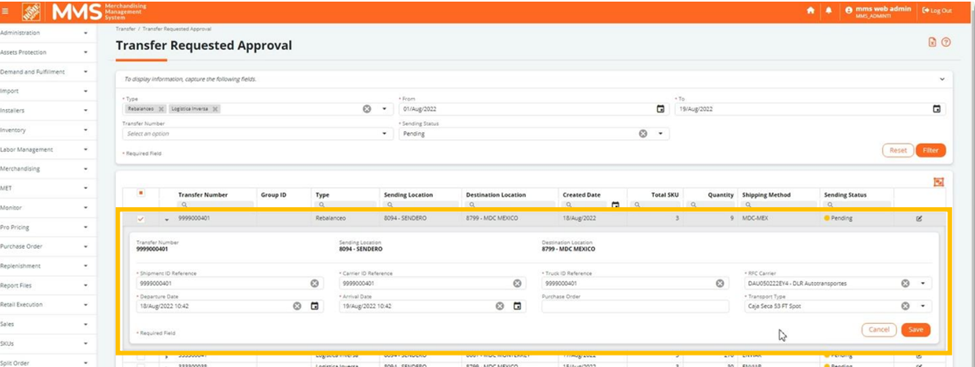Open the To date calendar picker
Image resolution: width=975 pixels, height=367 pixels.
(936, 109)
